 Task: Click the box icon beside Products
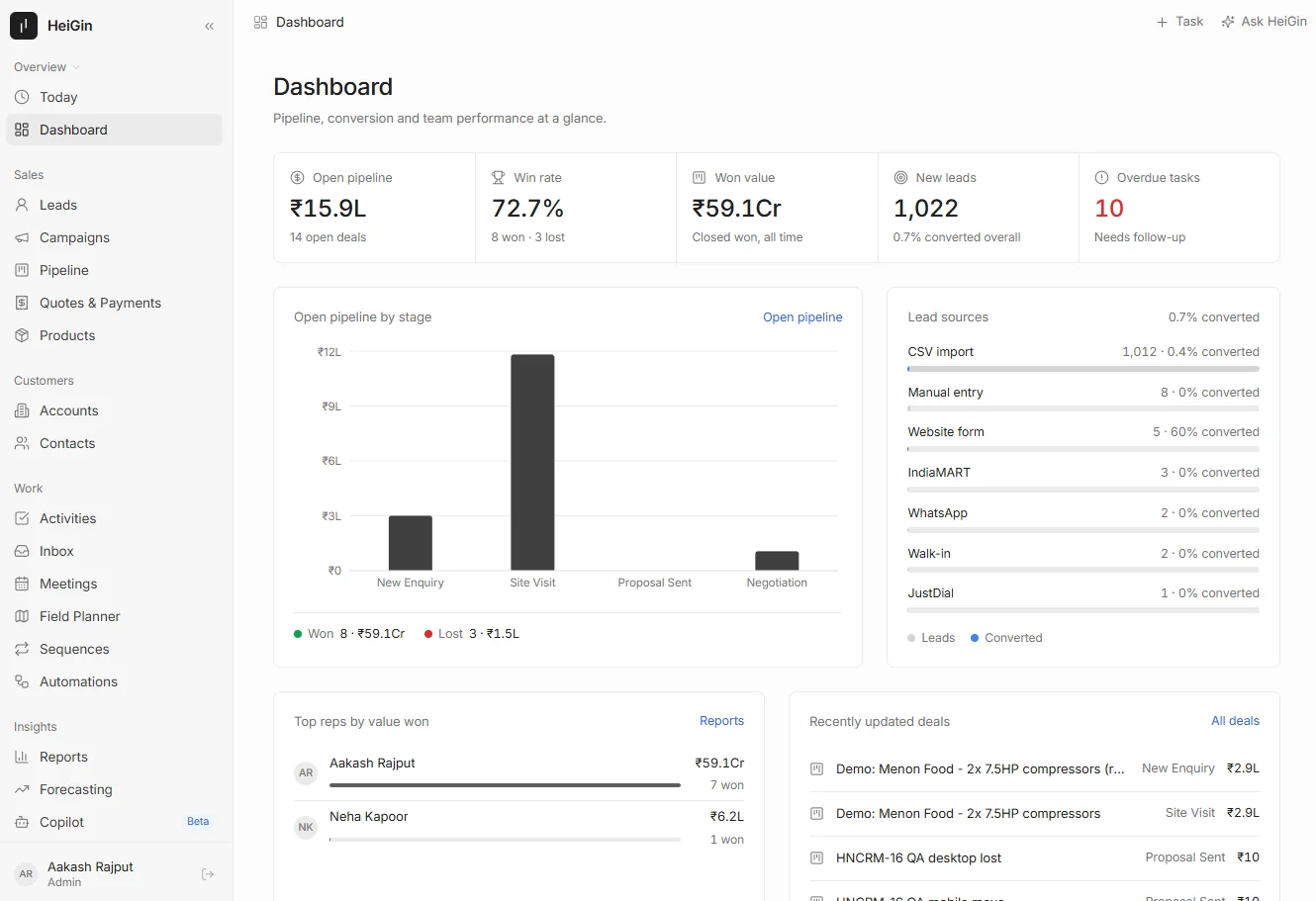[22, 335]
